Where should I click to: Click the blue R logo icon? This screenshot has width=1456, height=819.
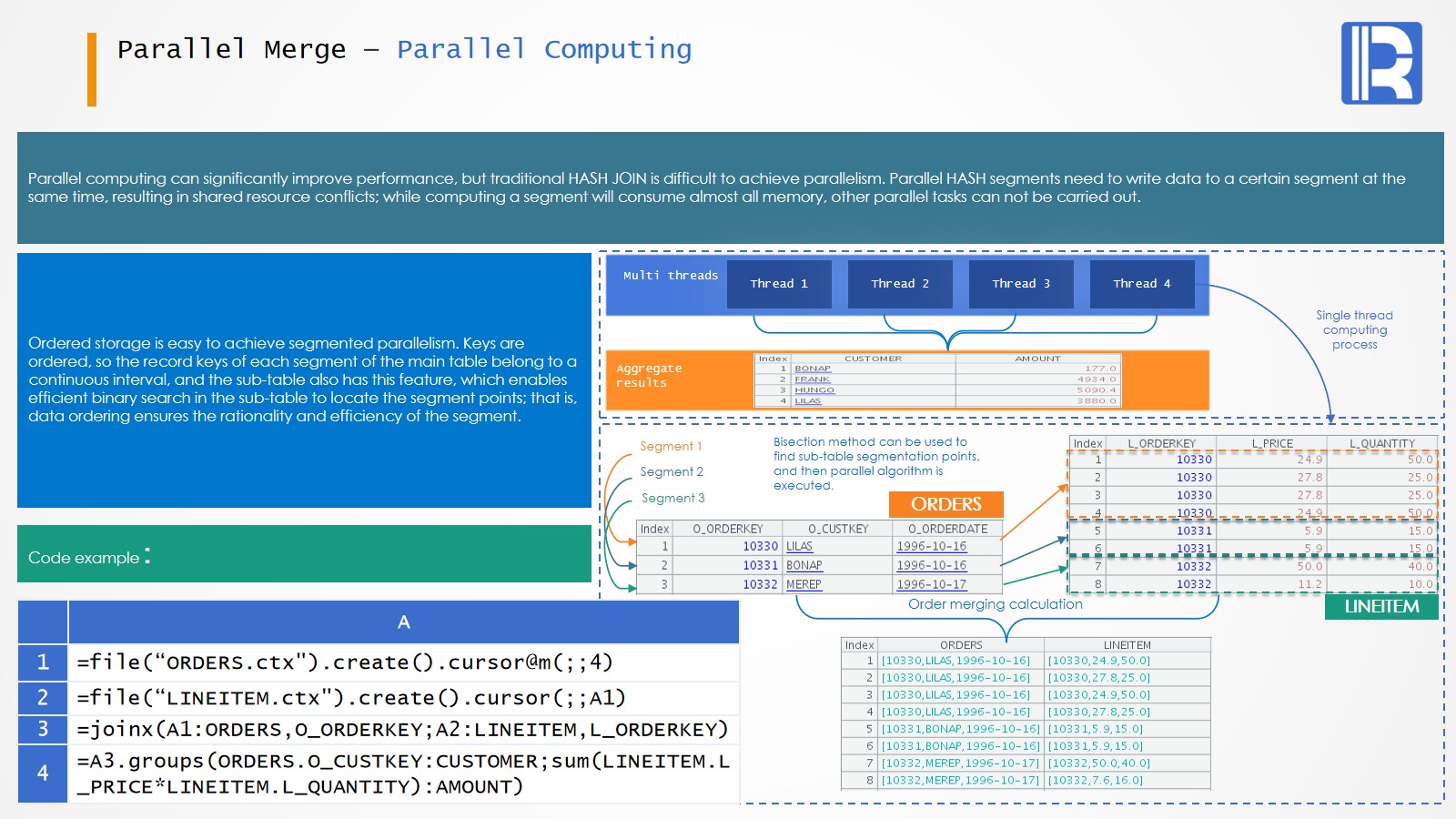(1380, 64)
